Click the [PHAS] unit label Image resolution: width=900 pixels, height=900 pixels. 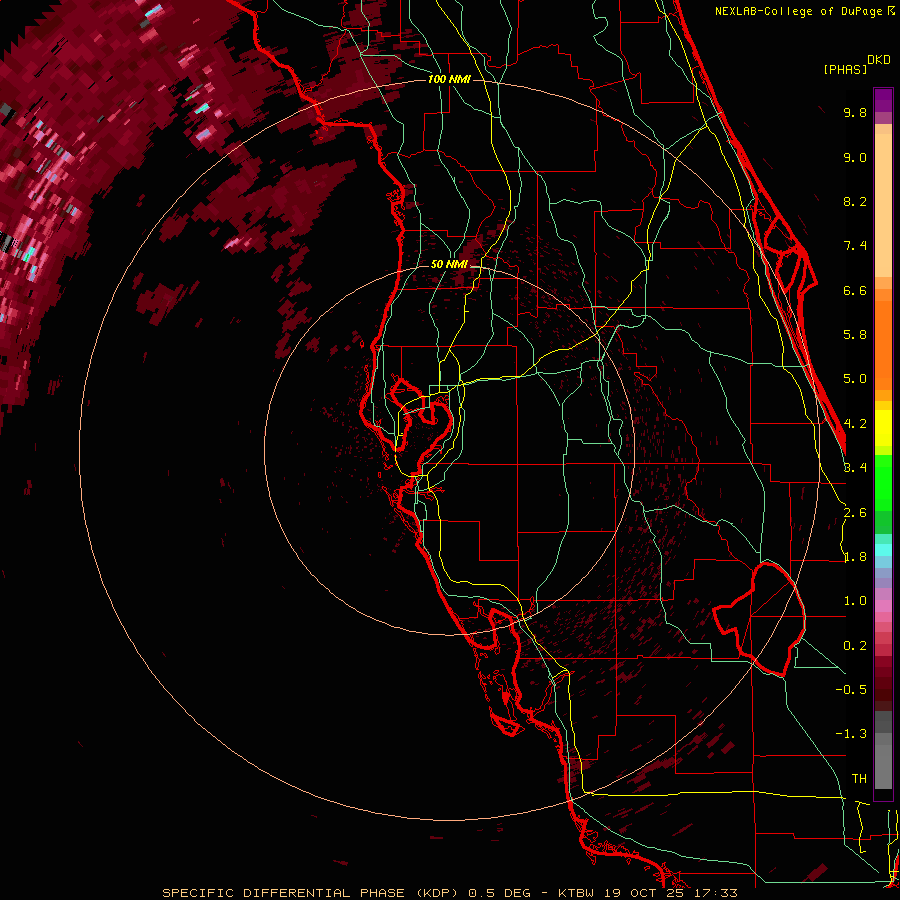[845, 69]
